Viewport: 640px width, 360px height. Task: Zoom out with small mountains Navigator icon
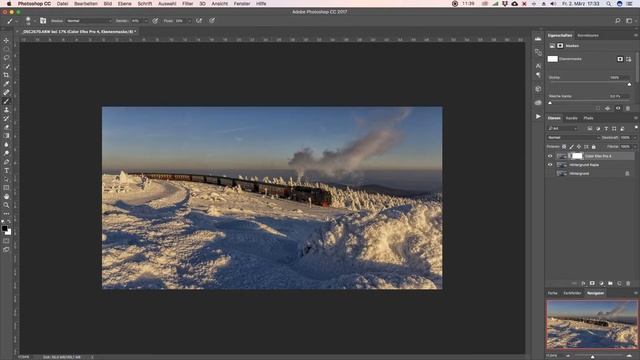pos(568,356)
